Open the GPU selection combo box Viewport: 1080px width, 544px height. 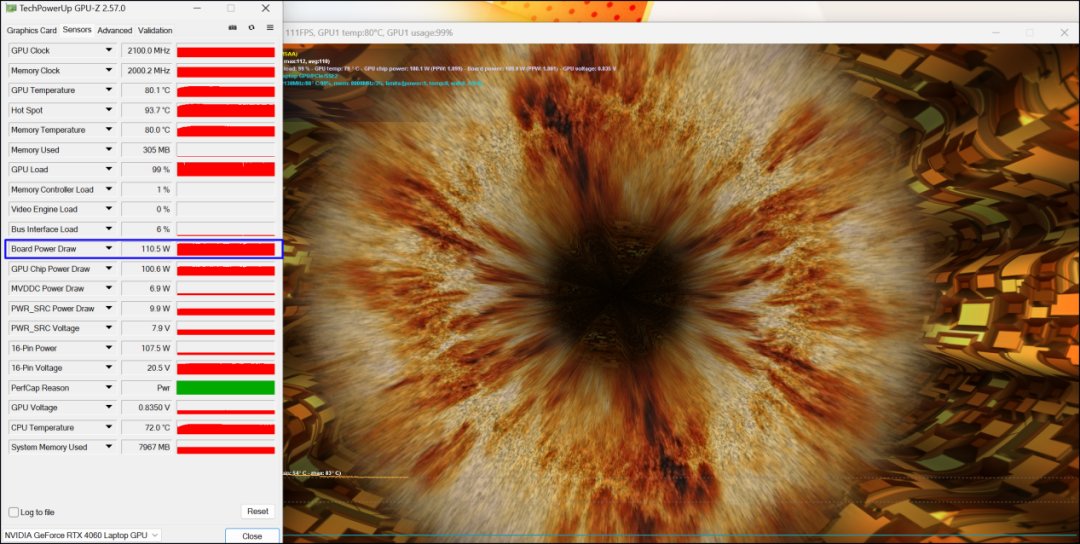click(81, 535)
